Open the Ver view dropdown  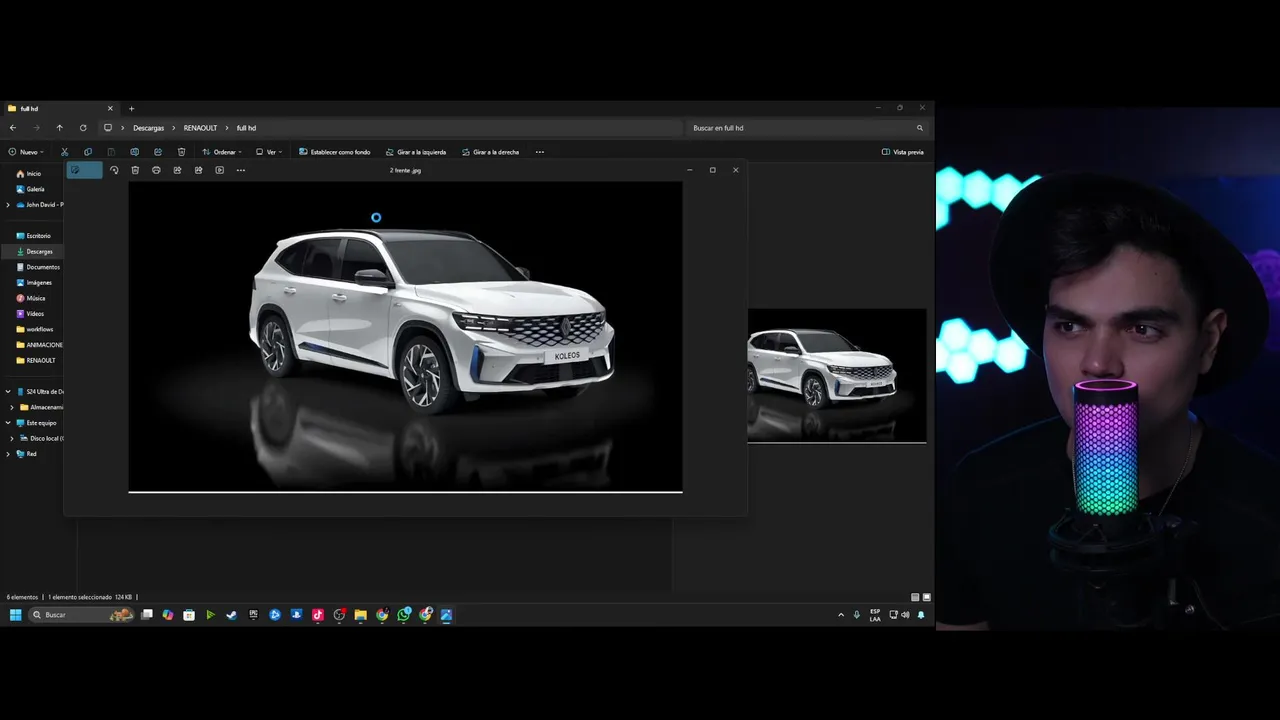point(269,152)
